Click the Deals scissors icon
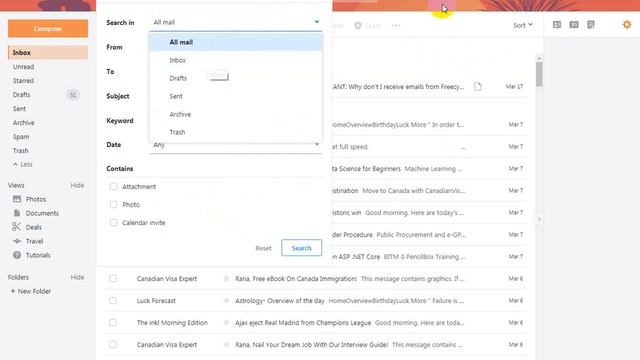640x360 pixels. (x=16, y=227)
